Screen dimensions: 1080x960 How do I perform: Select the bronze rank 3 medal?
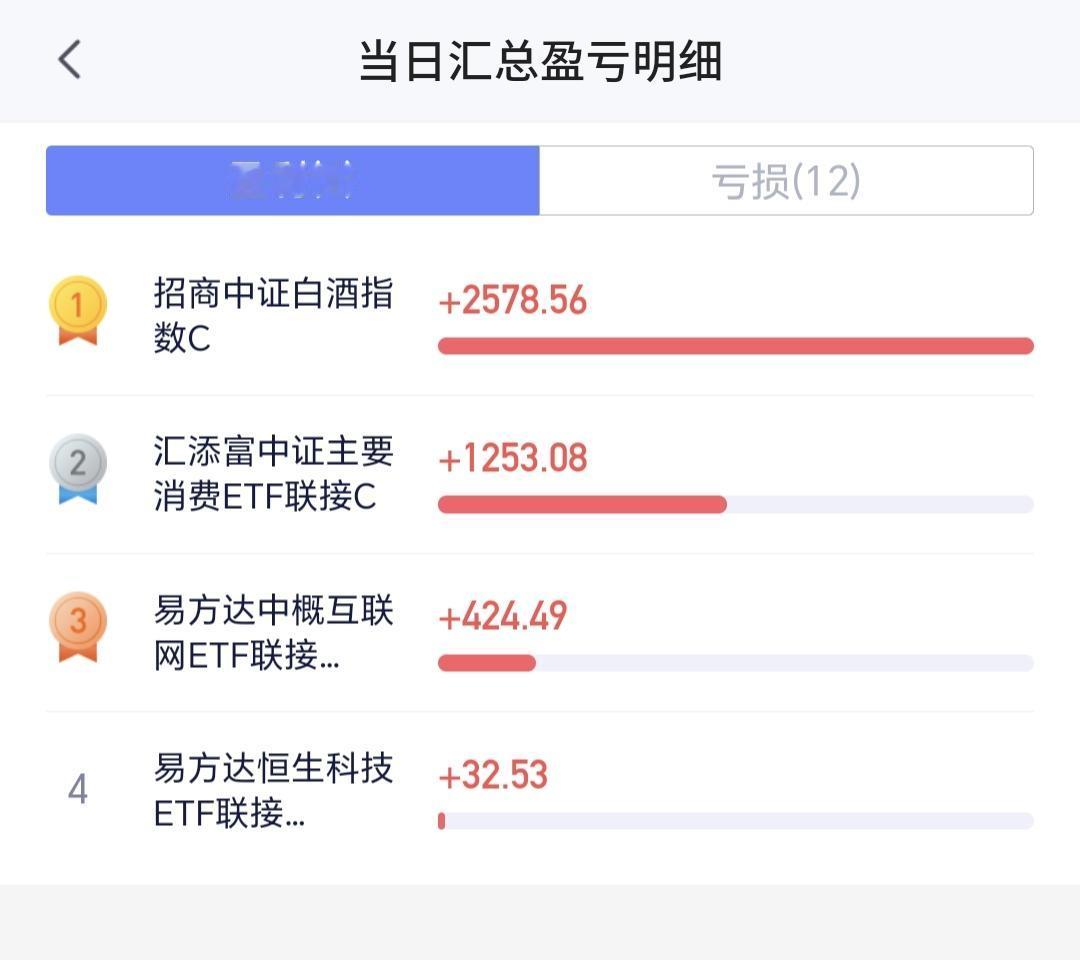[78, 627]
